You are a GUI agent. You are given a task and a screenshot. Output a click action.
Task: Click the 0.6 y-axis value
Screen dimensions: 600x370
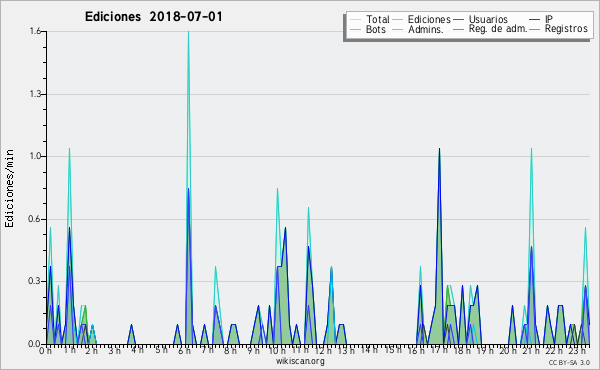35,219
